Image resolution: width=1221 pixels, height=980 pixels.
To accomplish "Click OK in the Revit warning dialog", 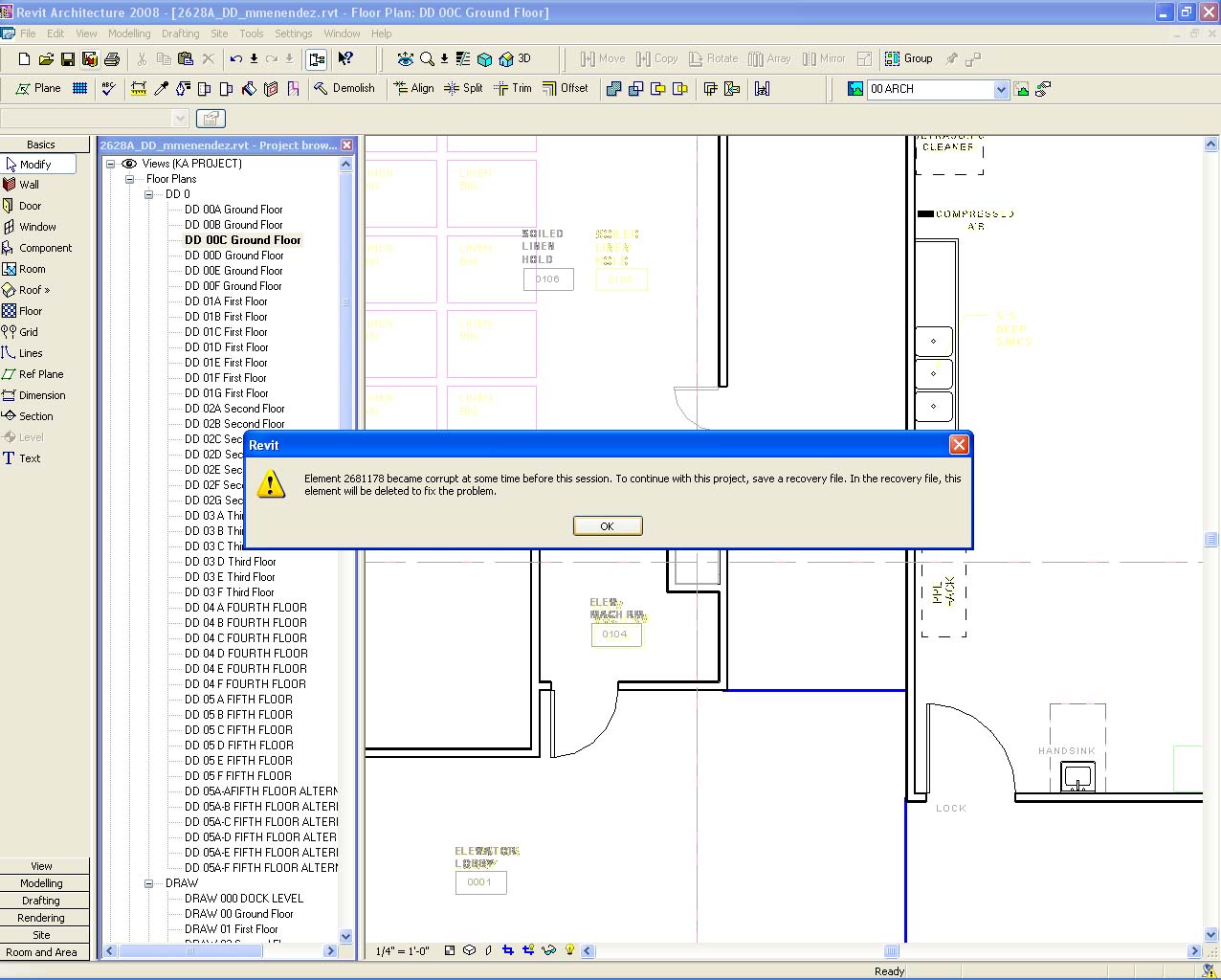I will coord(607,526).
